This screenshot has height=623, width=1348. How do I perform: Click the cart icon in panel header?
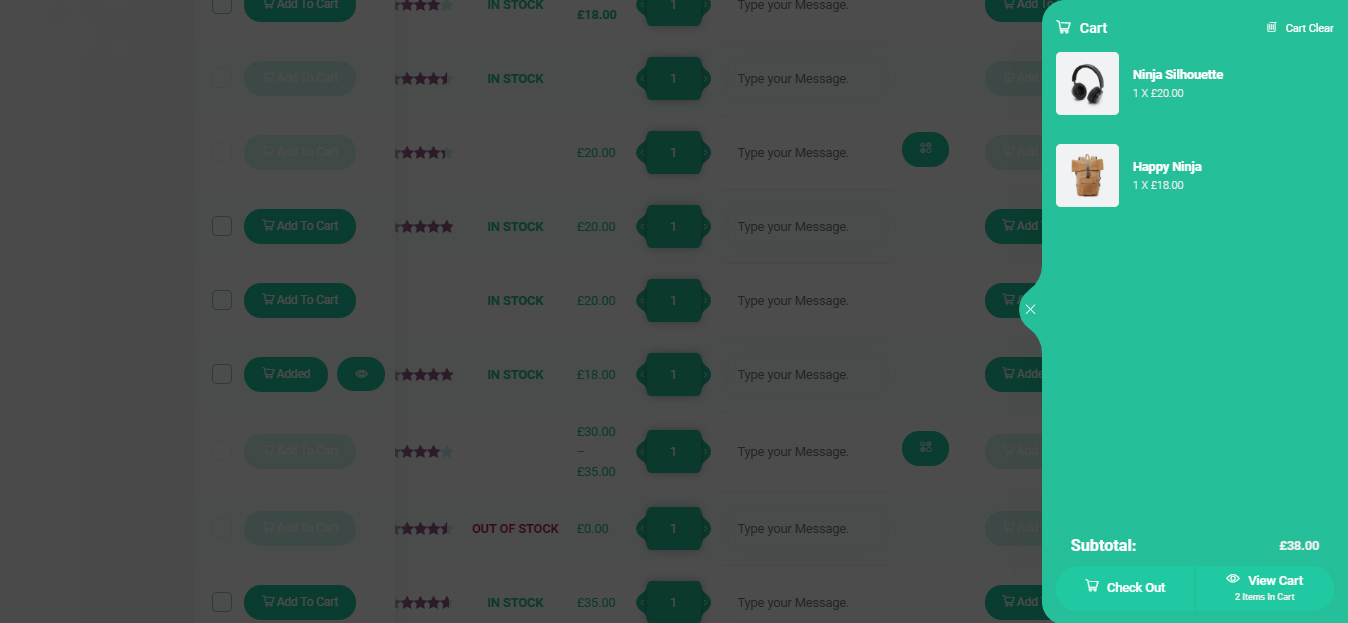pos(1063,28)
